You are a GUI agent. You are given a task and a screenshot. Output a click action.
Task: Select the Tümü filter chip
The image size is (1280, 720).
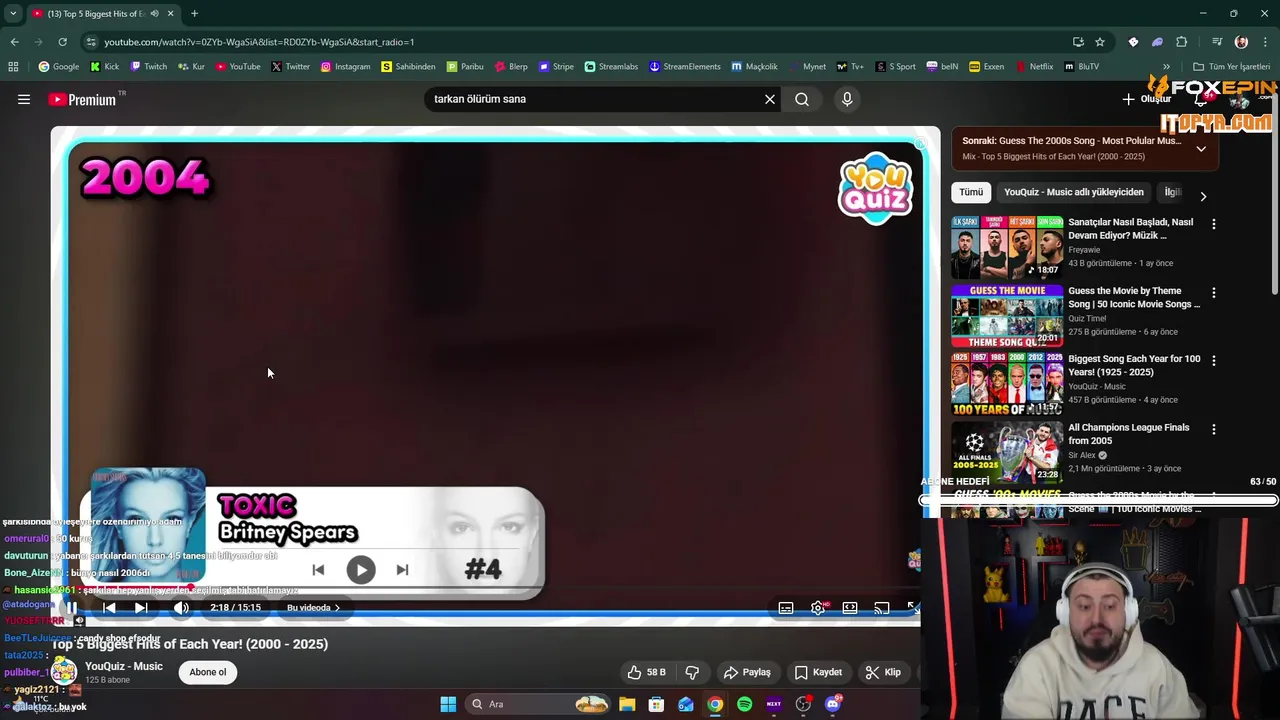(971, 192)
